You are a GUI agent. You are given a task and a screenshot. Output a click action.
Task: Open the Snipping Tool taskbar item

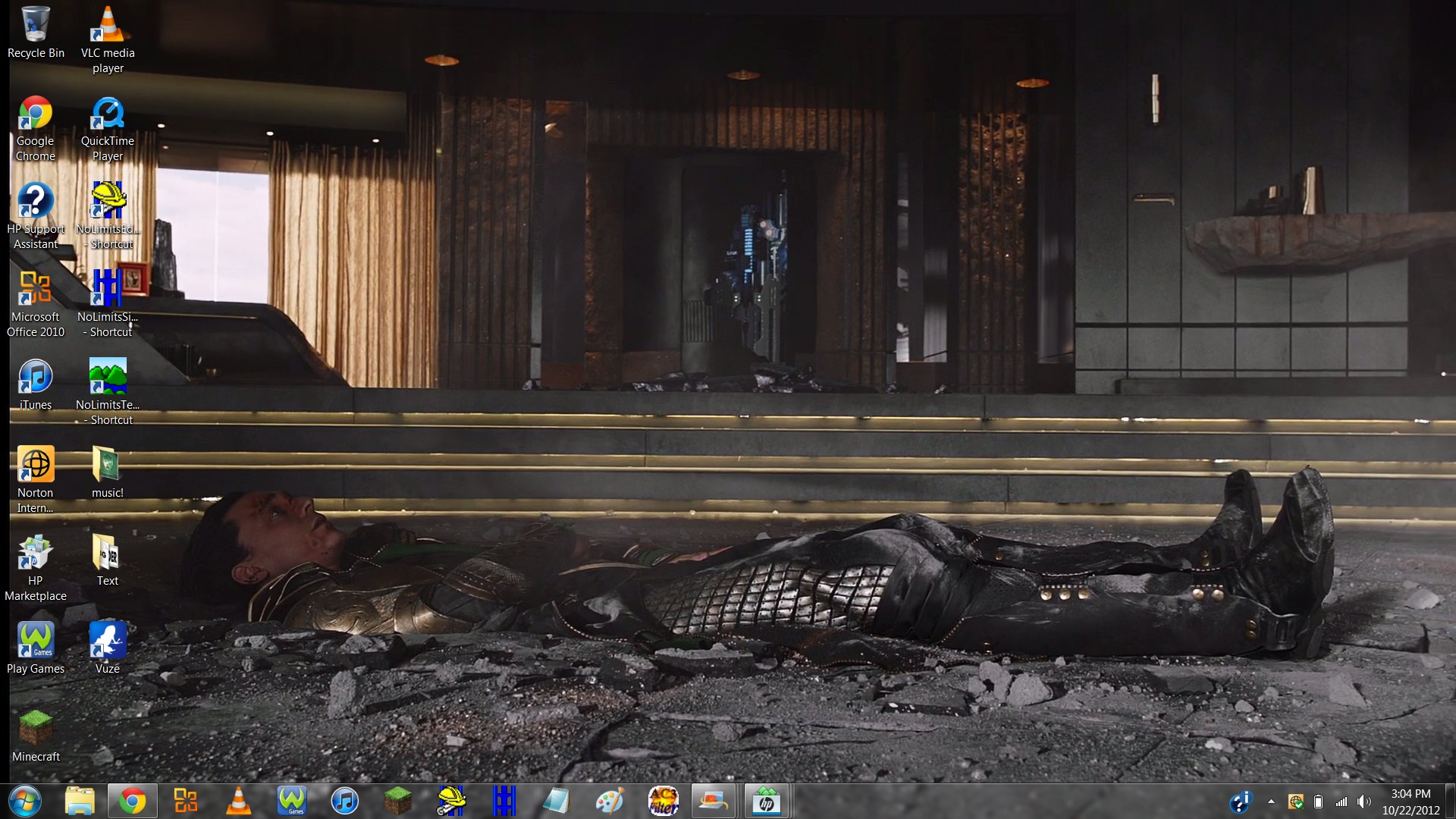pos(714,801)
